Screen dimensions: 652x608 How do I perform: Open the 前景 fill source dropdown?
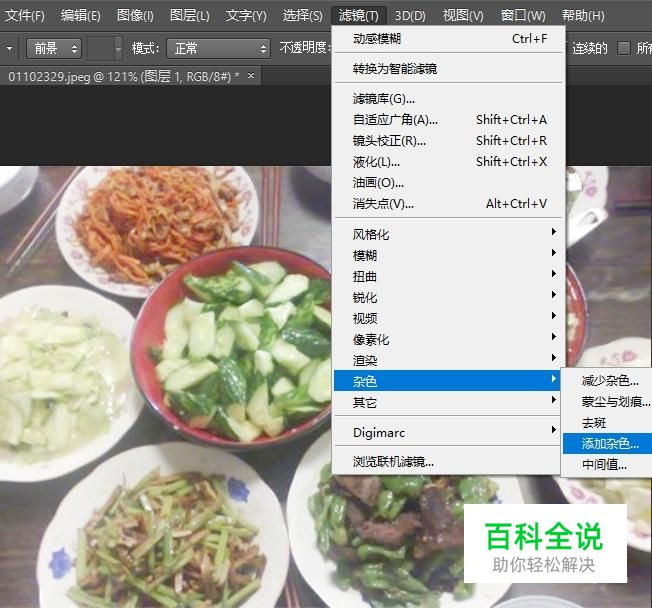(54, 49)
